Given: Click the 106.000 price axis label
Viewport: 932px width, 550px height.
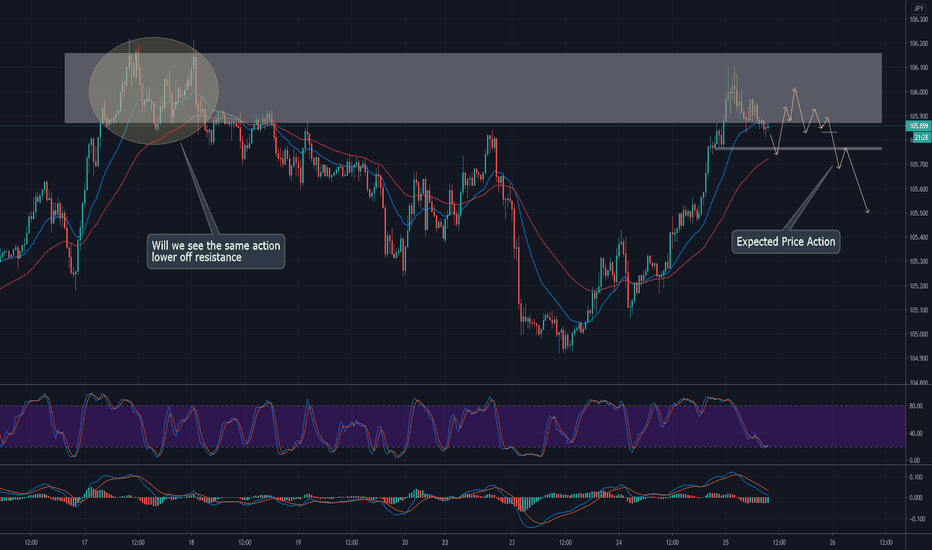Looking at the screenshot, I should (x=918, y=92).
